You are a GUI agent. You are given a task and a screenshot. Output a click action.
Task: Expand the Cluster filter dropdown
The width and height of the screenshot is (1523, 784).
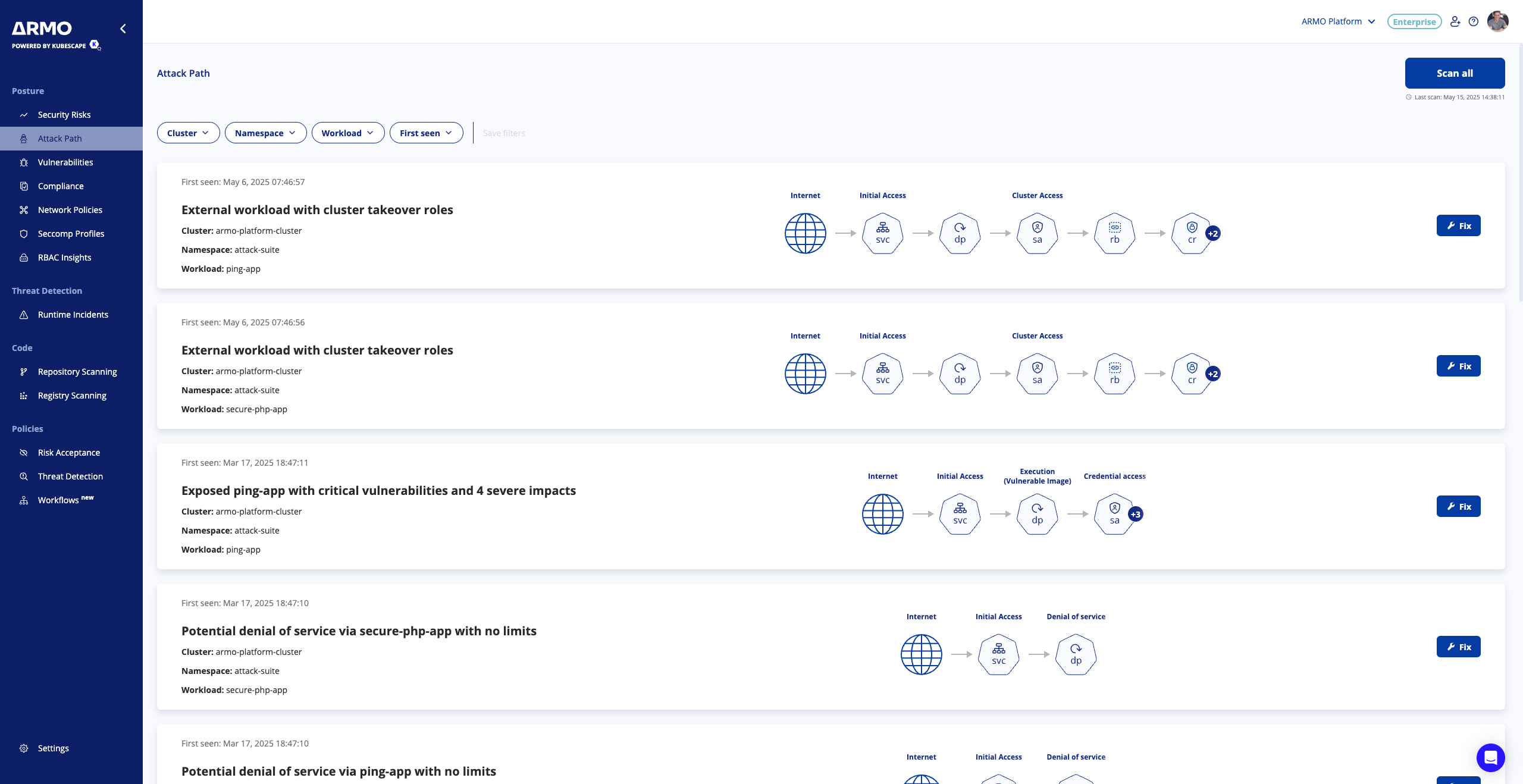[188, 133]
